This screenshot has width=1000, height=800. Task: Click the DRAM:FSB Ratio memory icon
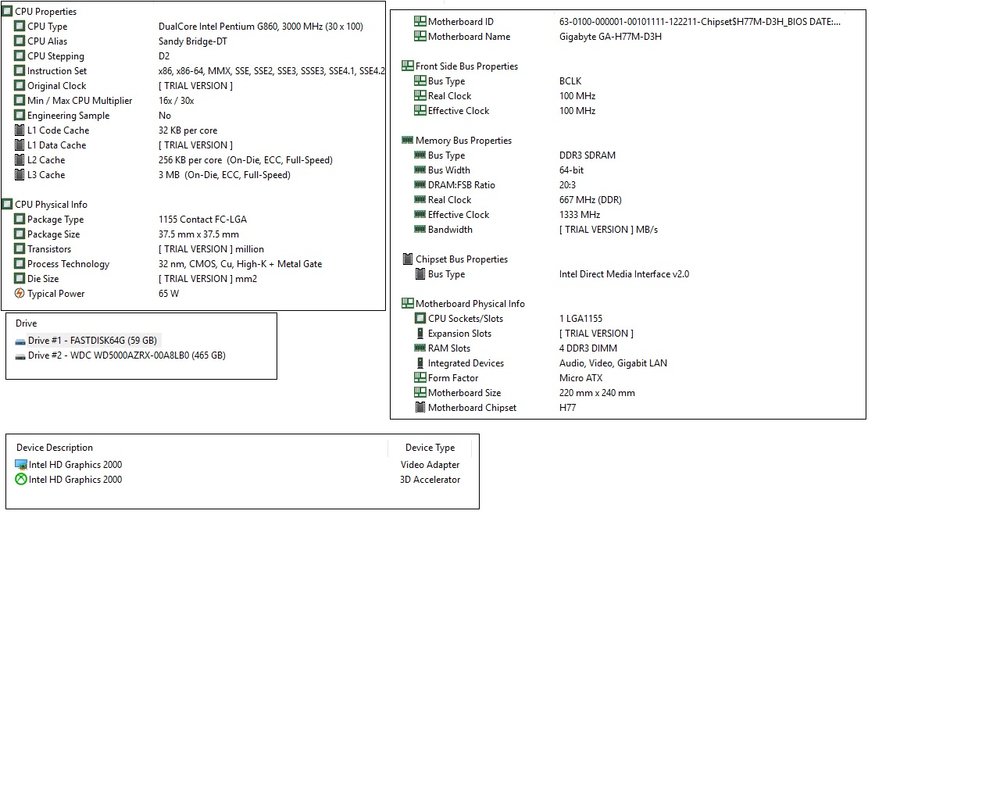[x=420, y=184]
